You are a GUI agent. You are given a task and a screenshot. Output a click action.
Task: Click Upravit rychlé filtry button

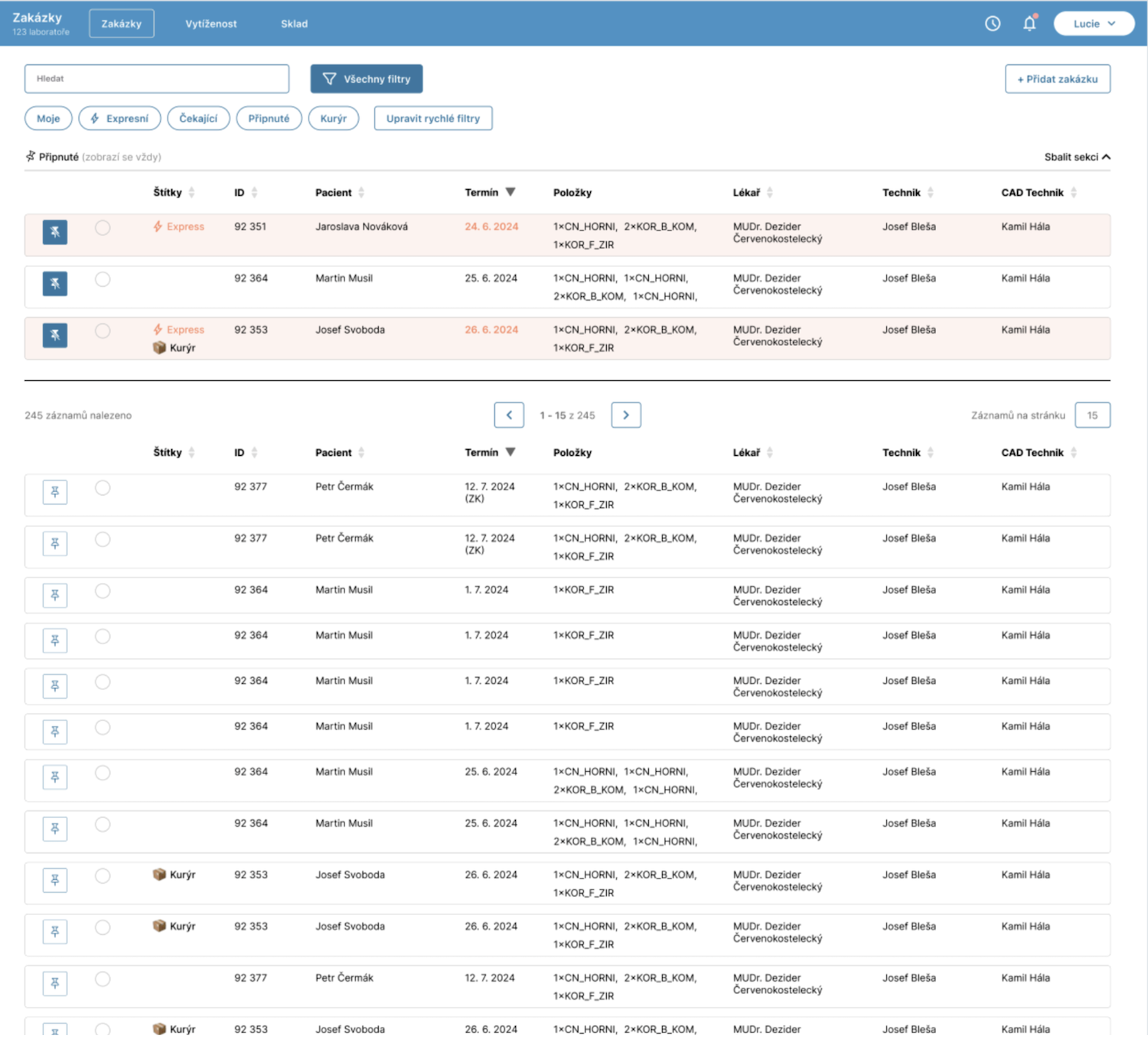click(433, 119)
